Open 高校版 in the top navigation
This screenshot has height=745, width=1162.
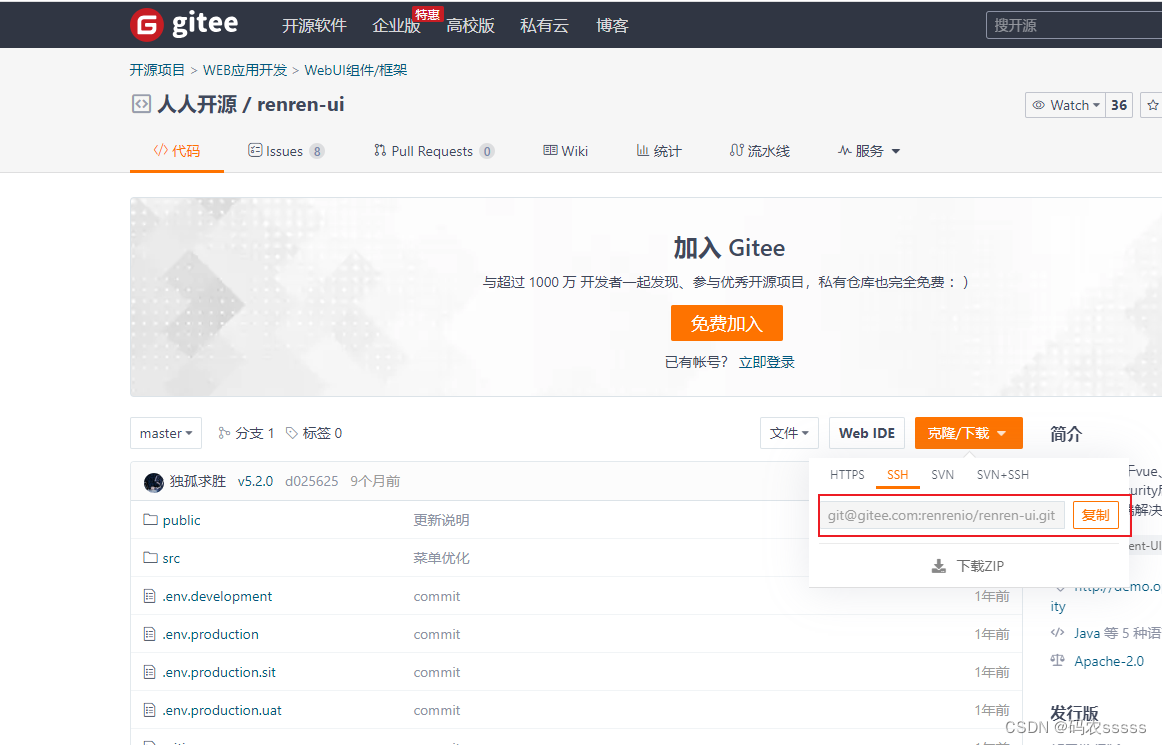click(x=471, y=25)
